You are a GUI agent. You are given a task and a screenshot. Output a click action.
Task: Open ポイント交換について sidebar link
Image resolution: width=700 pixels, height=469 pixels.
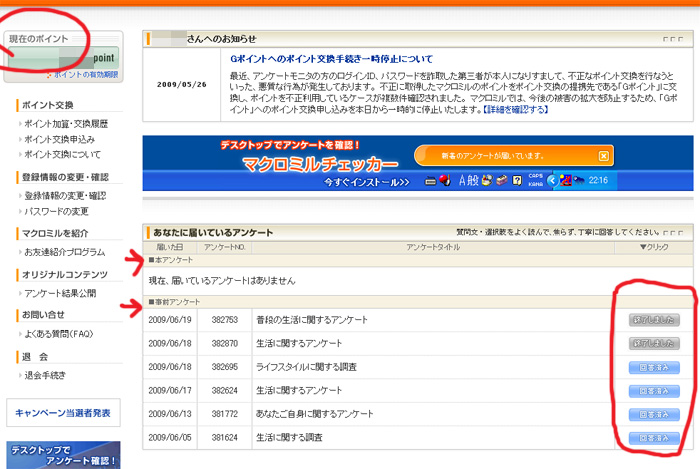(62, 154)
